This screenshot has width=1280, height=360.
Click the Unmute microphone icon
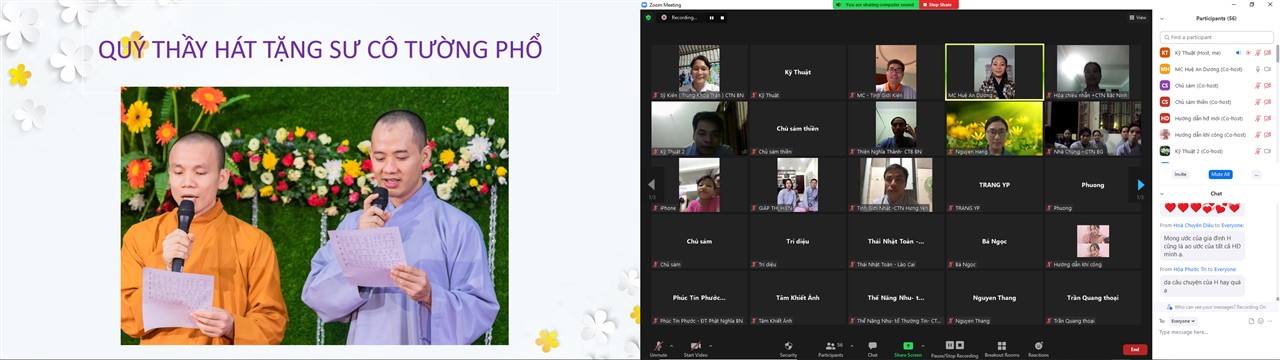pos(658,346)
